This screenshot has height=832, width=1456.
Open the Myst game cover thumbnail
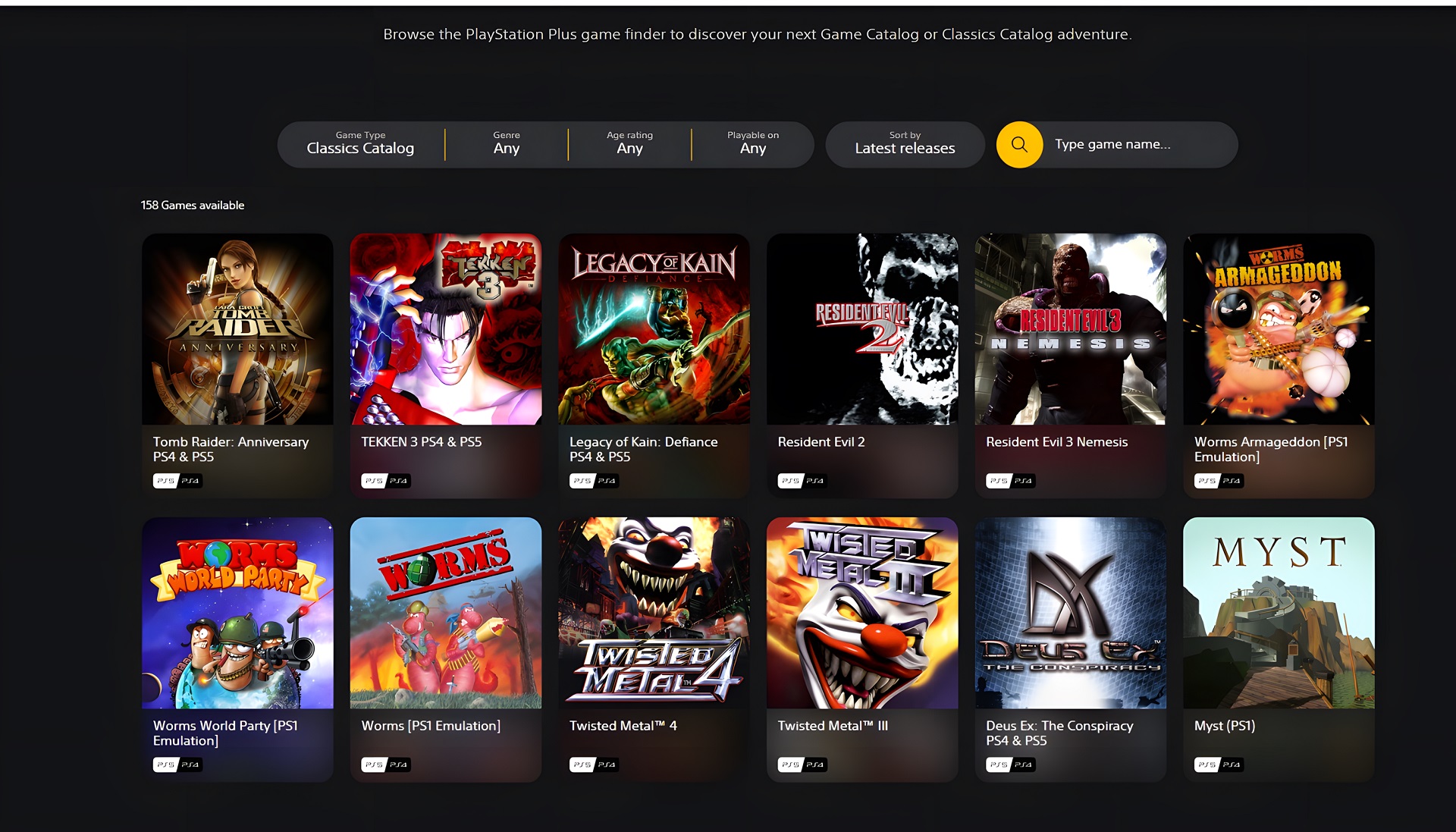click(x=1279, y=613)
